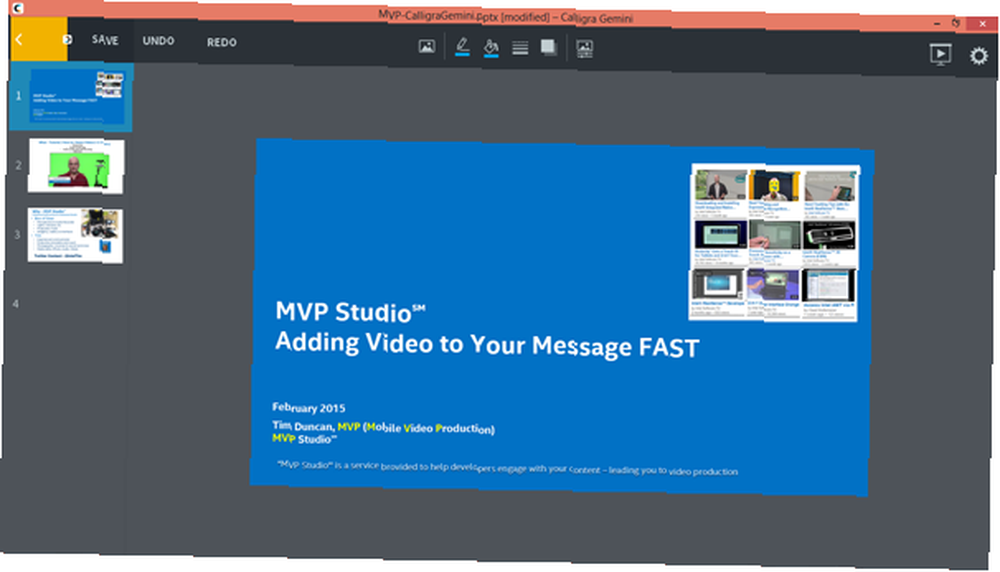The image size is (1000, 572).
Task: Click 'Adding Video to Your Message FAST' text
Action: click(x=487, y=344)
